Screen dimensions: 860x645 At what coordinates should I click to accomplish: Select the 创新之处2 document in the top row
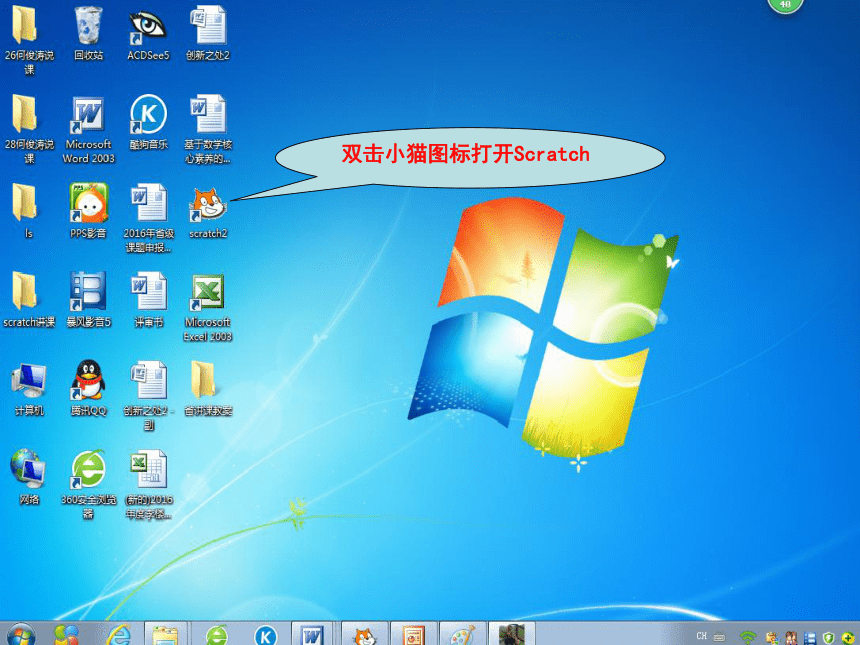[x=208, y=25]
